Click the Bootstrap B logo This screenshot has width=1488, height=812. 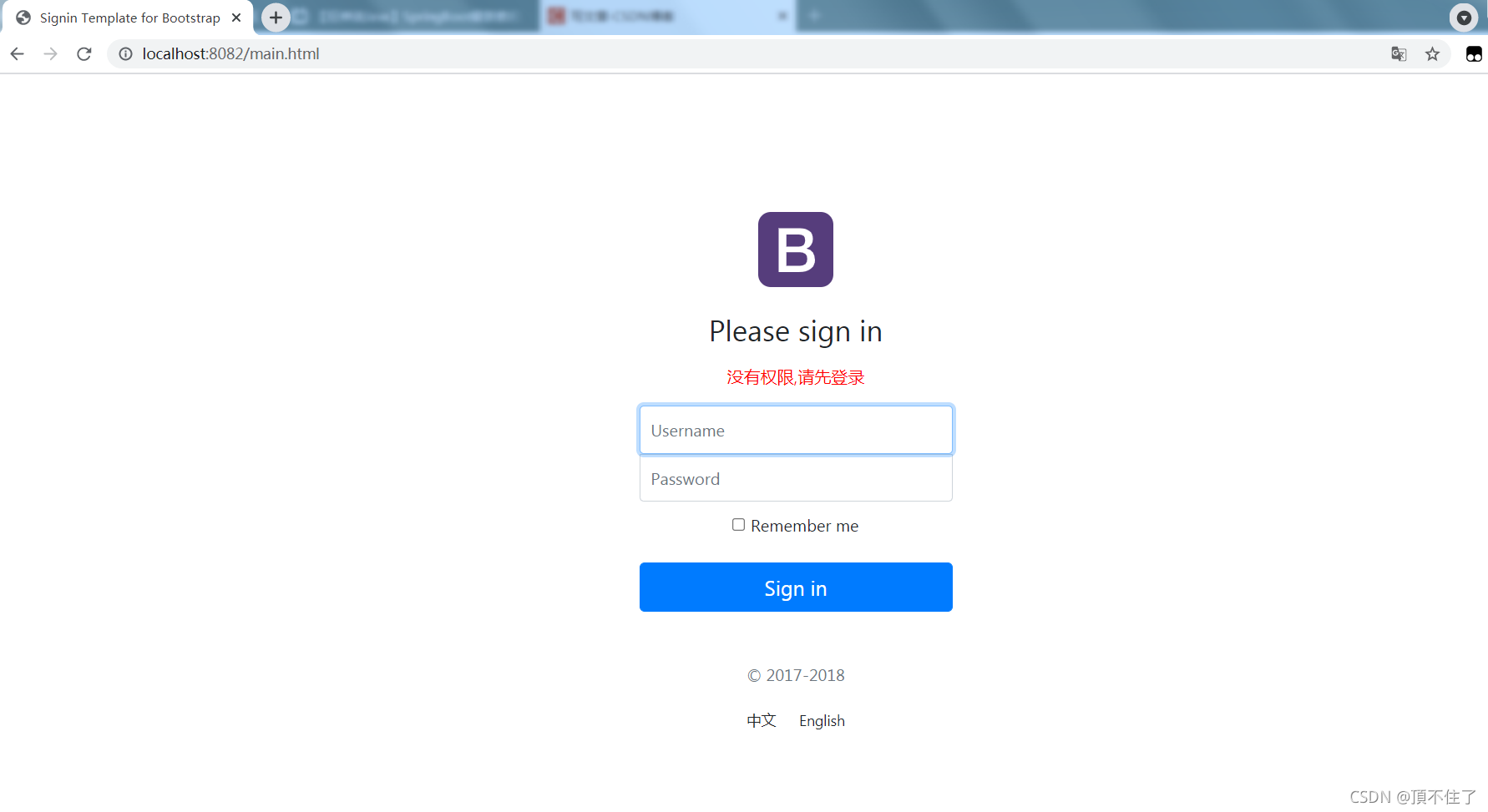pos(796,250)
